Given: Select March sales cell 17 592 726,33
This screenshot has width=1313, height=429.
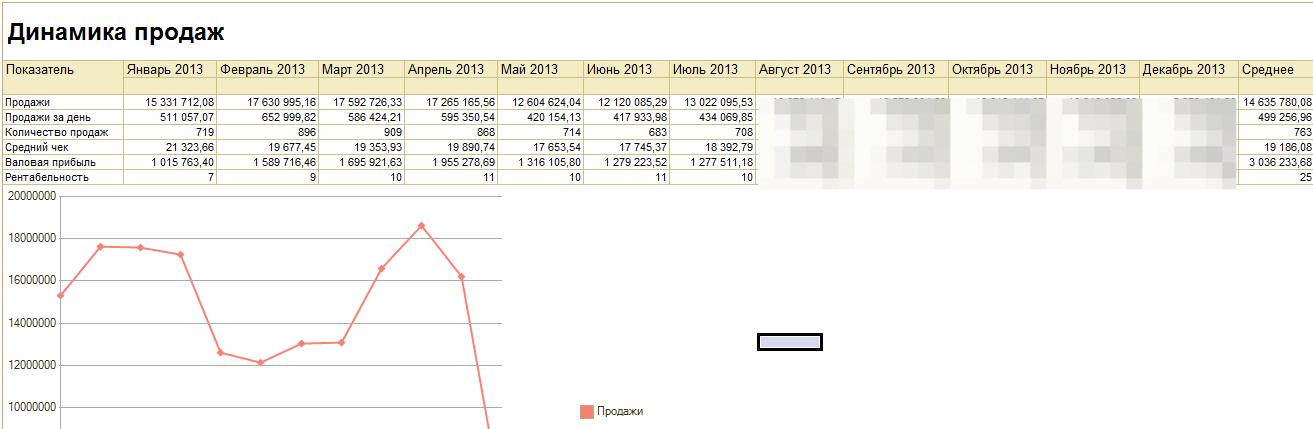Looking at the screenshot, I should (x=362, y=102).
